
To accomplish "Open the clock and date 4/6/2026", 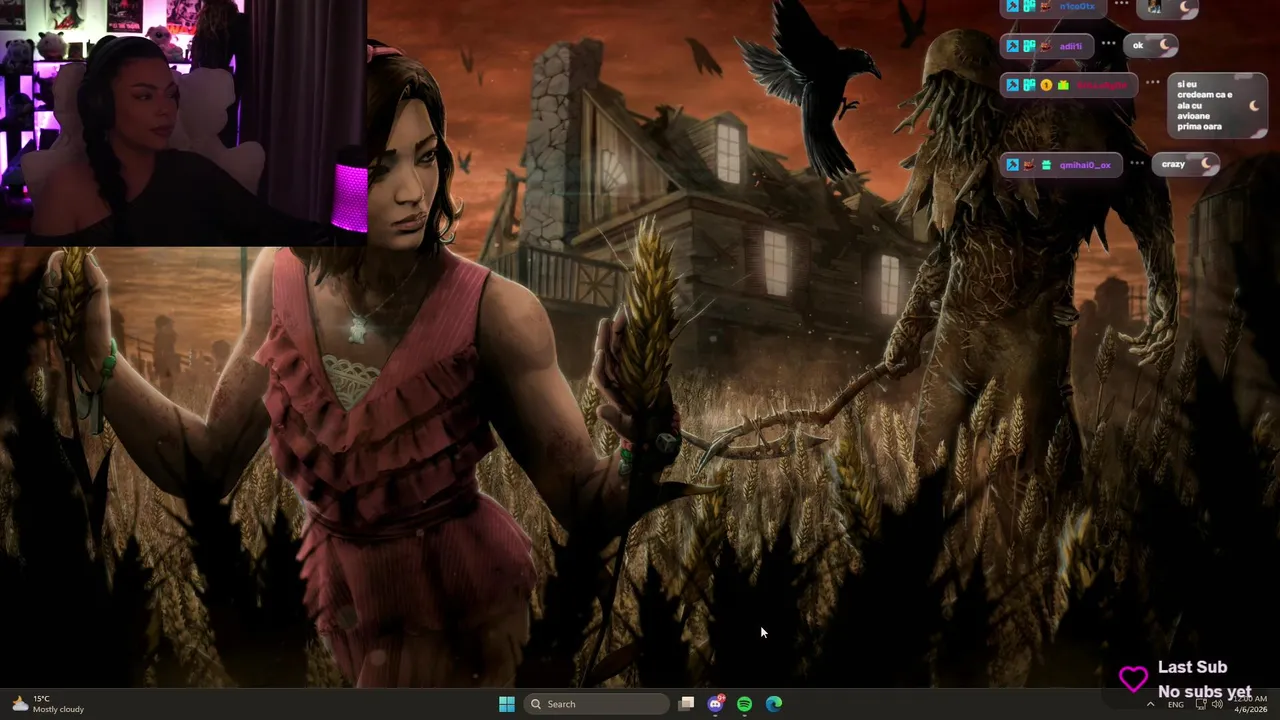I will 1250,704.
